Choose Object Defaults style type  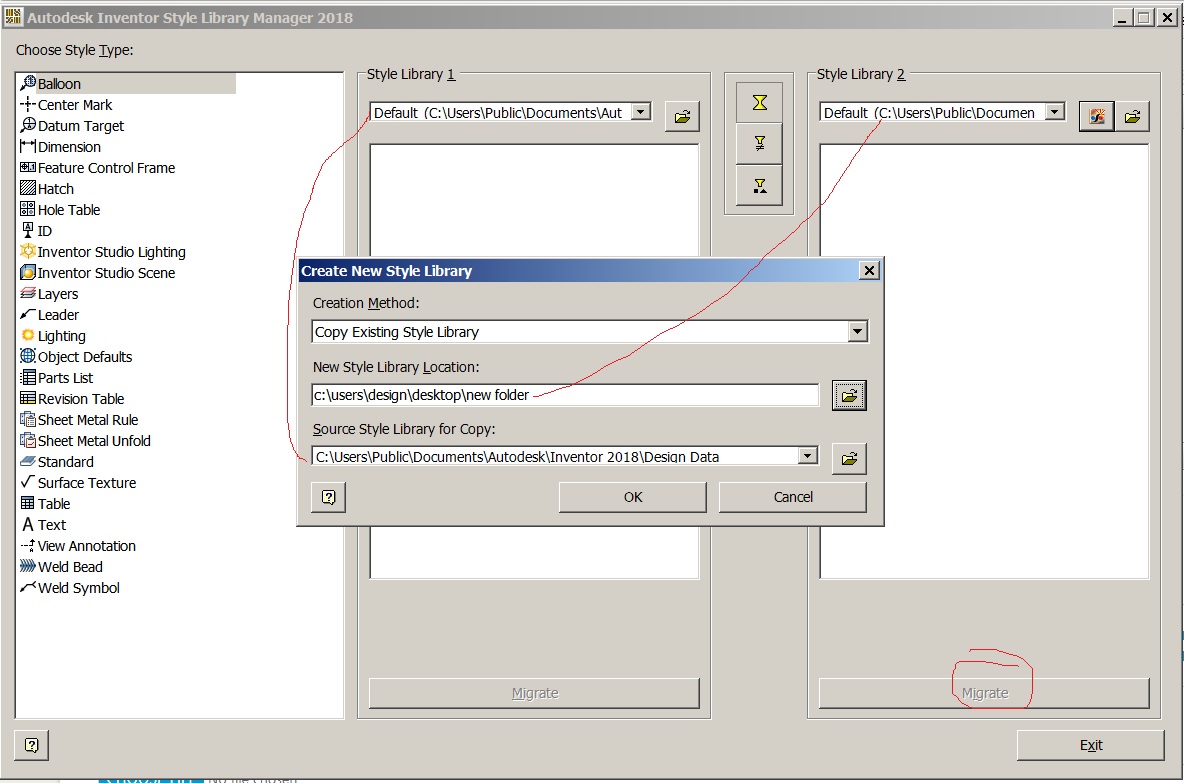pyautogui.click(x=76, y=357)
